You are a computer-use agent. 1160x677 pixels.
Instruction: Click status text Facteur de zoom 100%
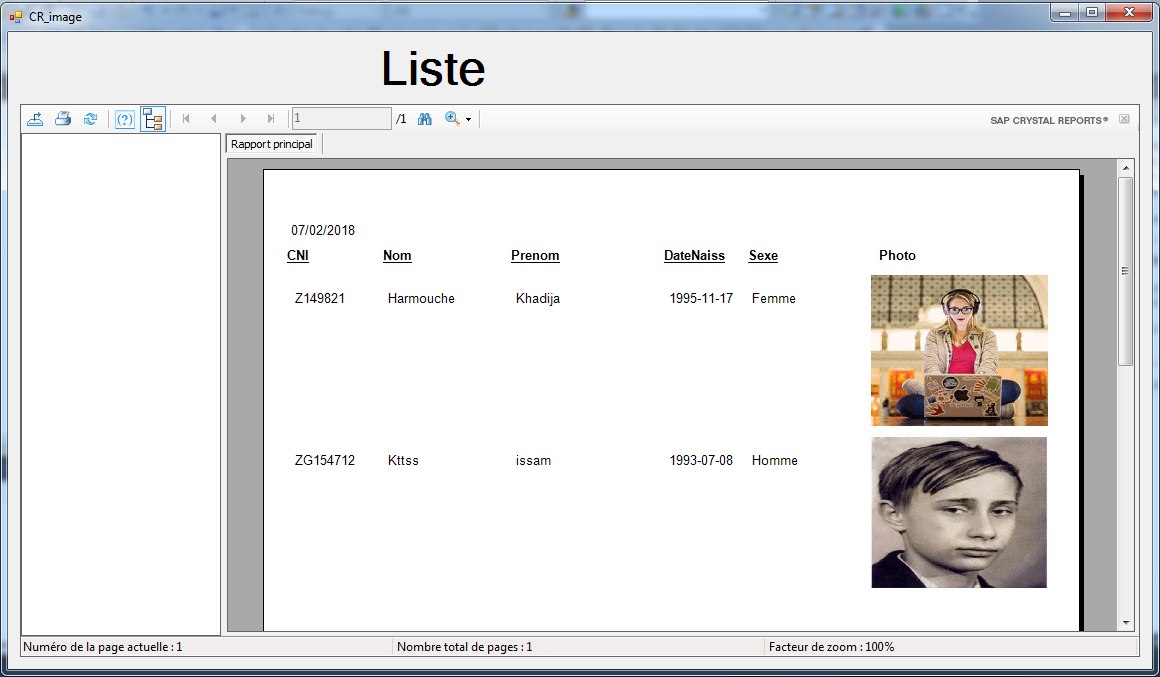[832, 647]
